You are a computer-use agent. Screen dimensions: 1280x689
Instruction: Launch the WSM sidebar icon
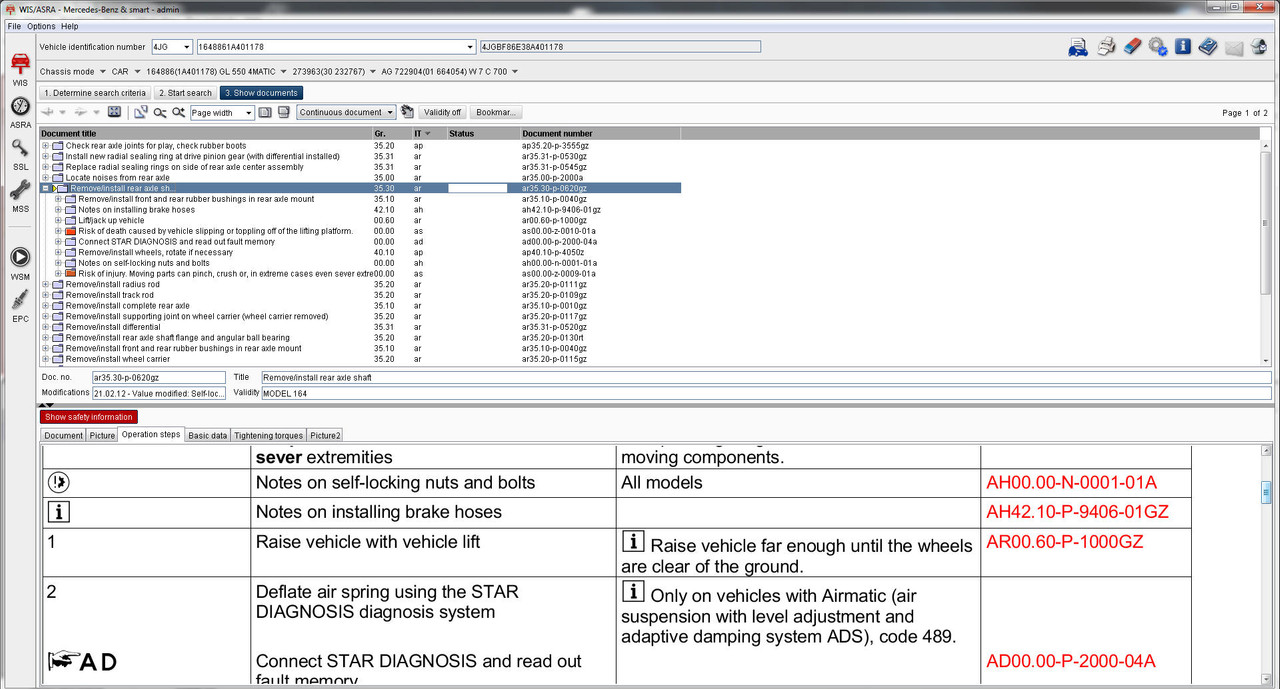(20, 263)
